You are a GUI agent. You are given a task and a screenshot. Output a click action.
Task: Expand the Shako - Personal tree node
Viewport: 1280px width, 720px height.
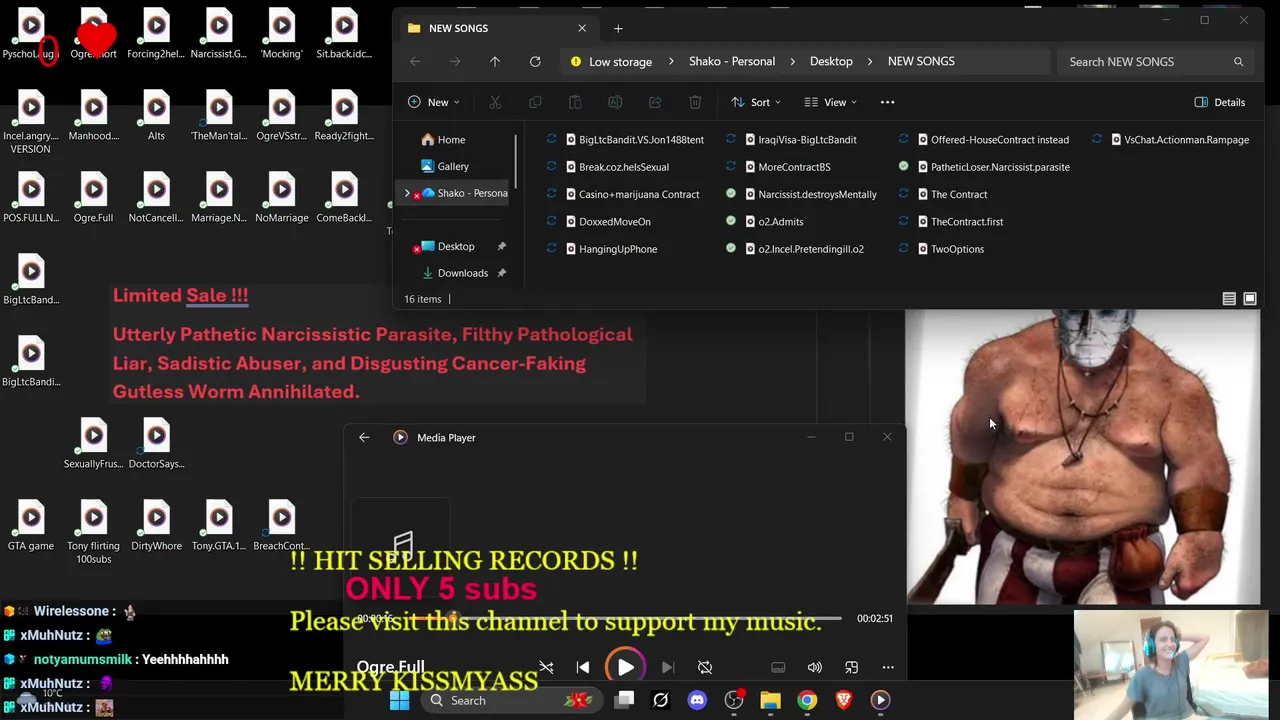coord(407,193)
